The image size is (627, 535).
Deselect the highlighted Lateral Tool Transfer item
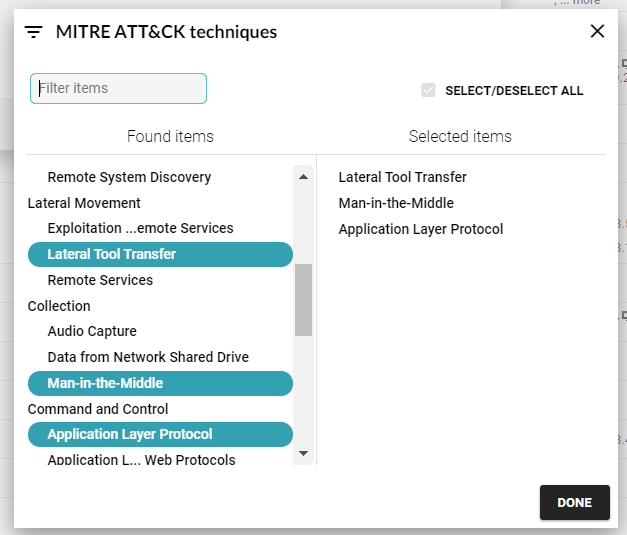160,254
